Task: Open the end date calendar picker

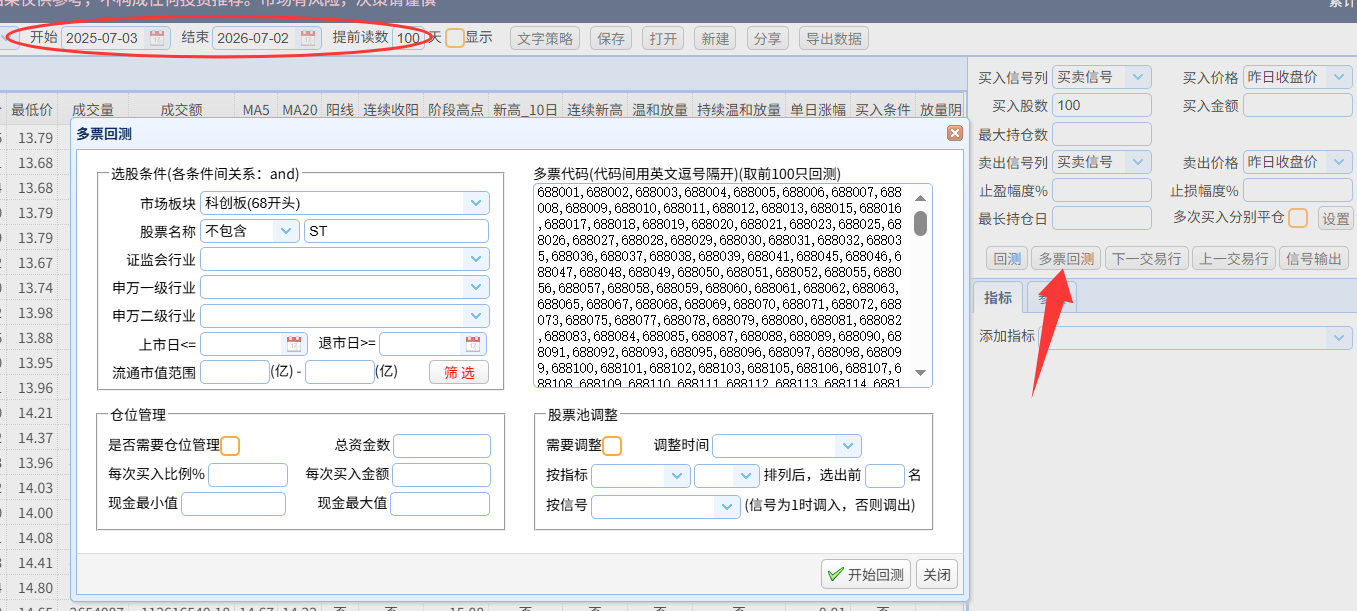Action: tap(309, 38)
